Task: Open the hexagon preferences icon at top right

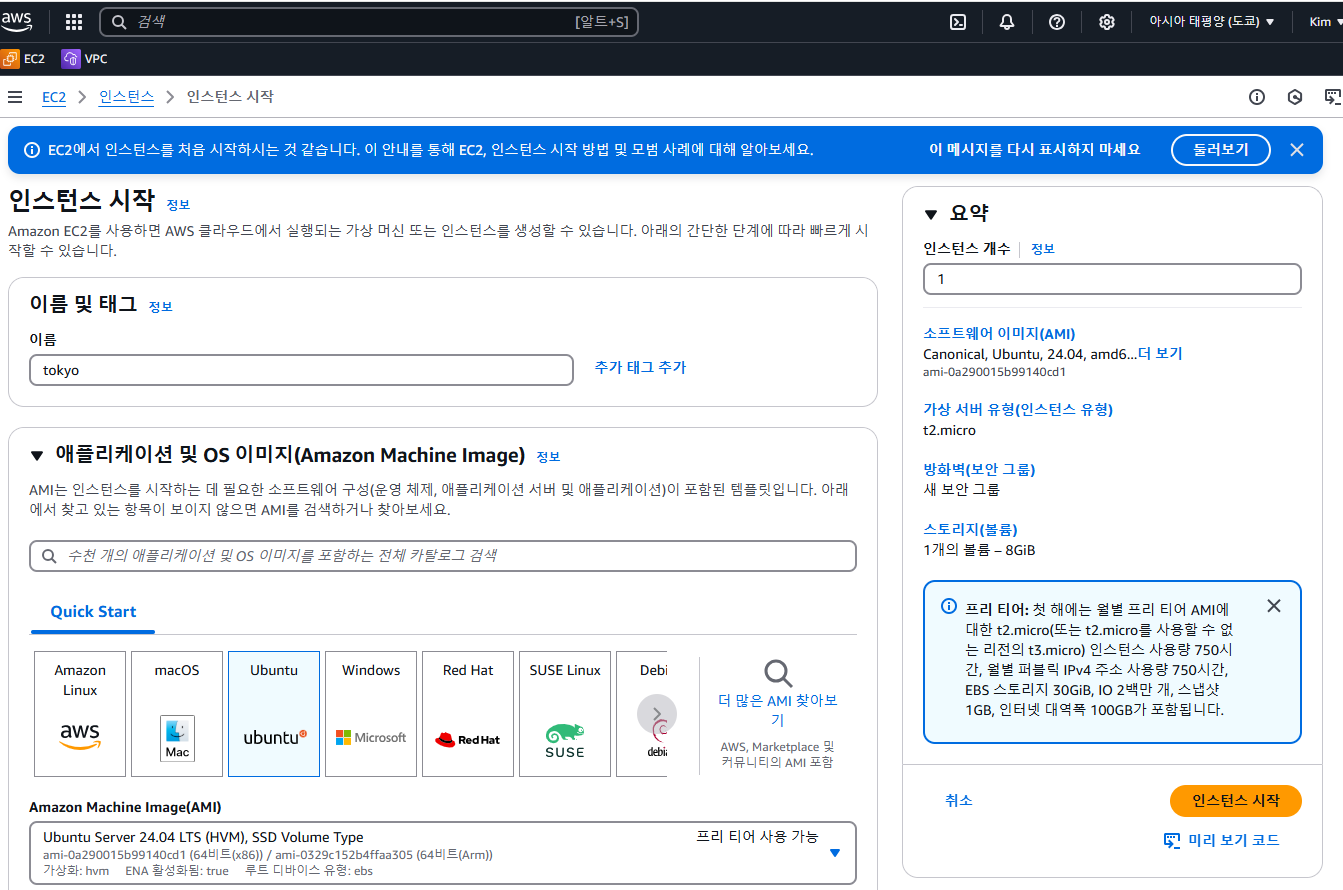Action: coord(1295,97)
